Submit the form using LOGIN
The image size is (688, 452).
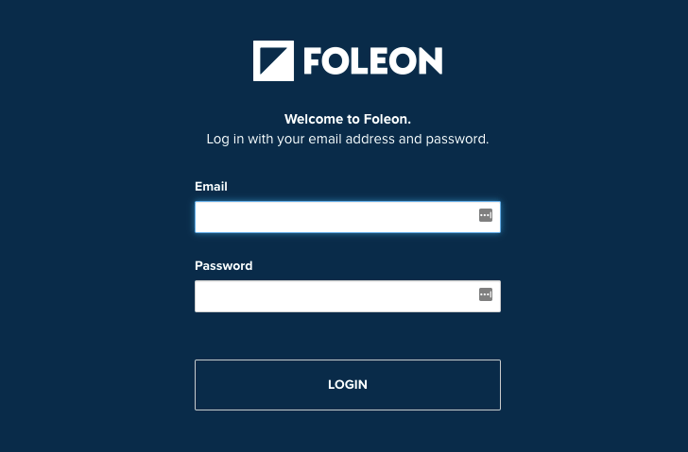point(347,385)
